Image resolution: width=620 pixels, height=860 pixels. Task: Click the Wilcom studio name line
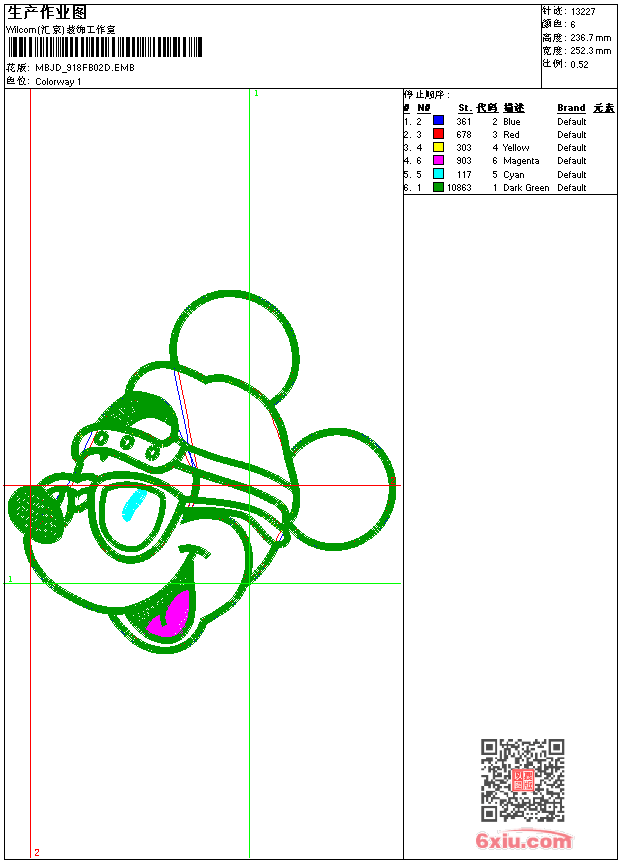[60, 30]
